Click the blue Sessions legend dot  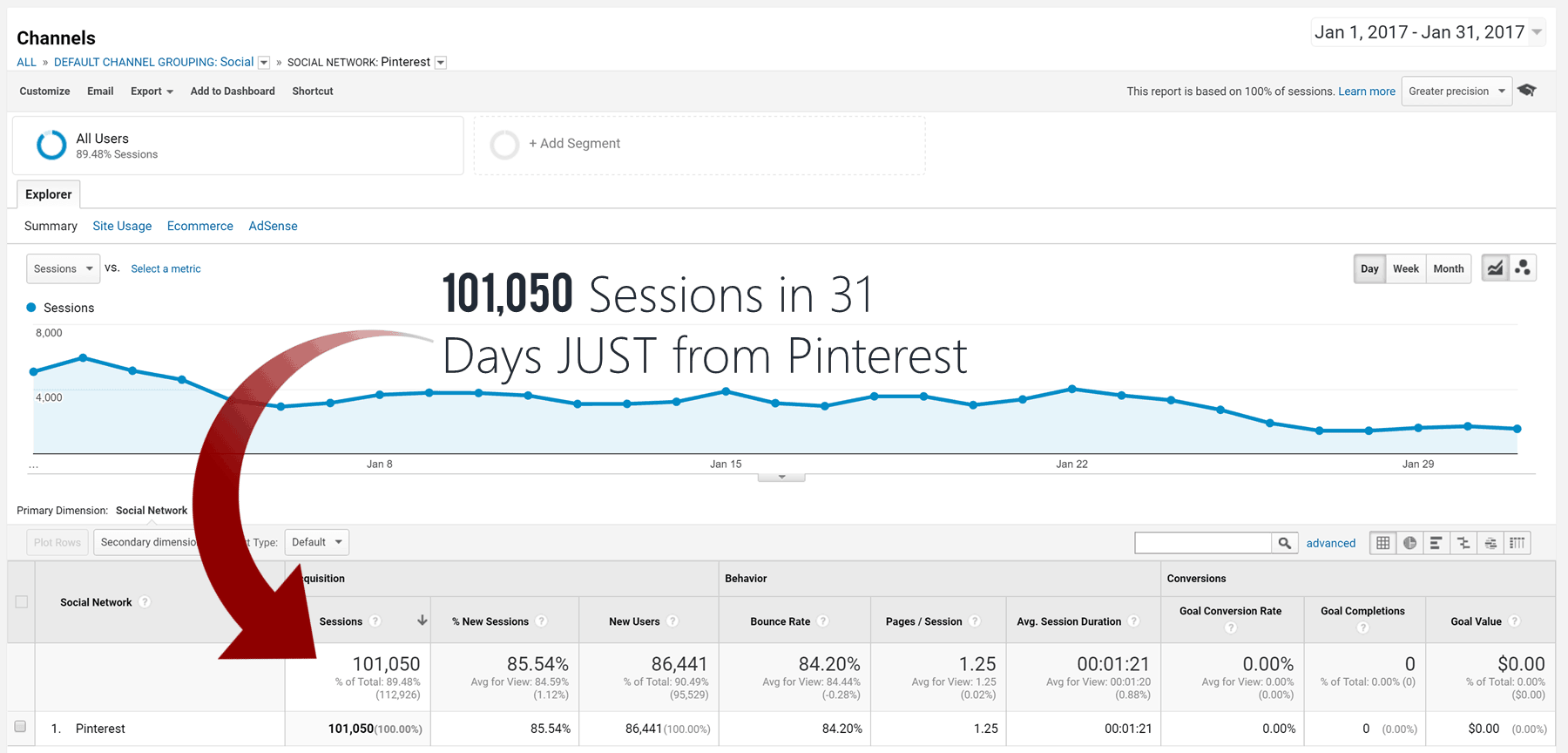pyautogui.click(x=31, y=308)
